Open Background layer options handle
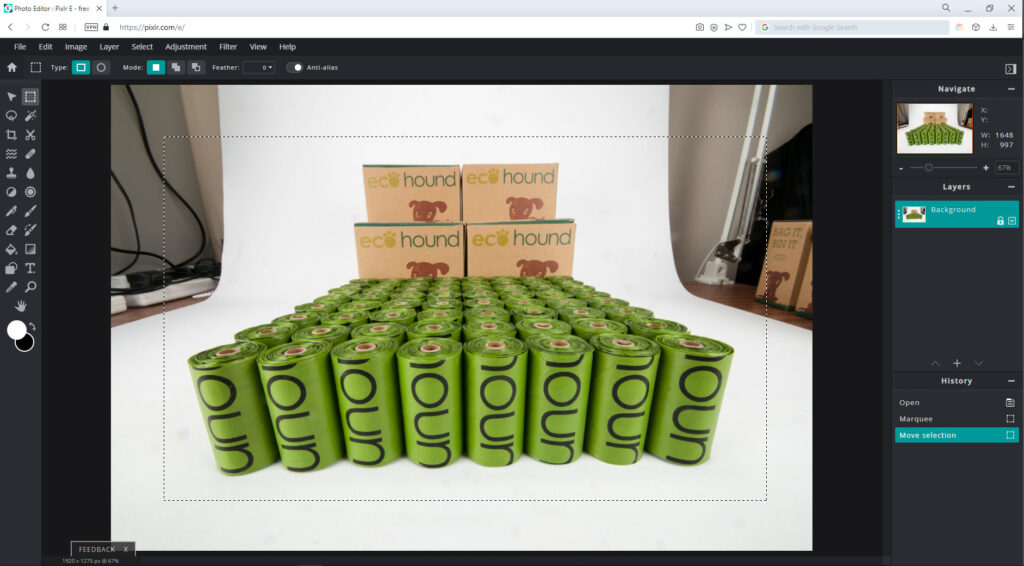This screenshot has width=1024, height=566. click(899, 214)
